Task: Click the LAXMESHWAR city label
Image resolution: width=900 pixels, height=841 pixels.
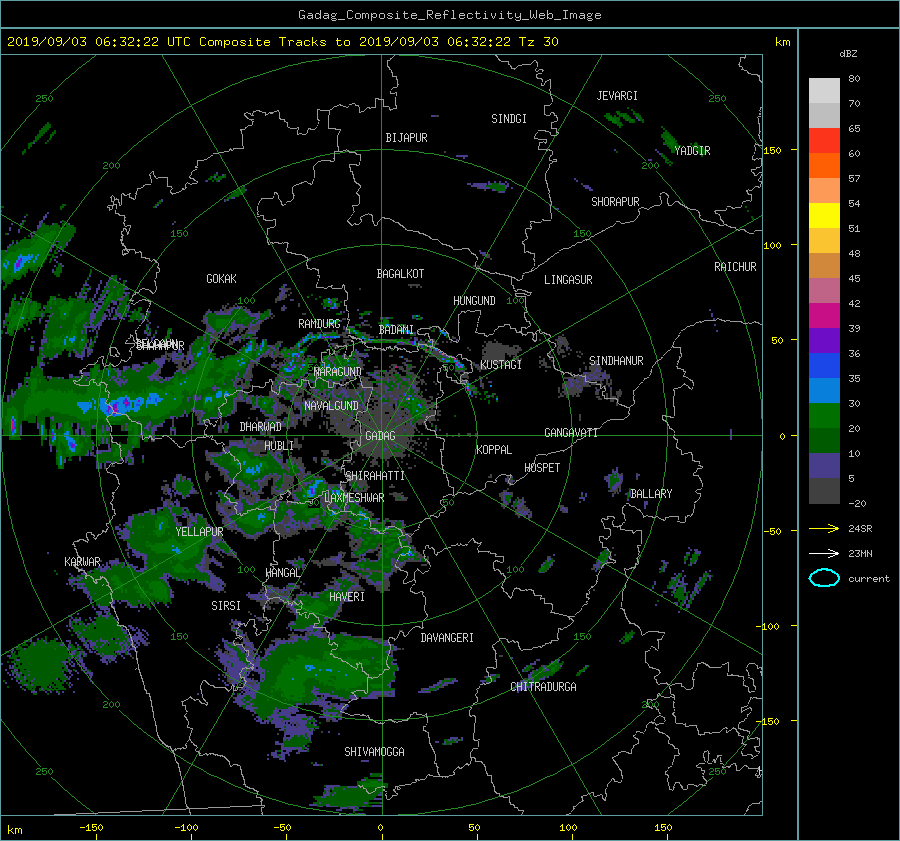Action: (x=354, y=498)
